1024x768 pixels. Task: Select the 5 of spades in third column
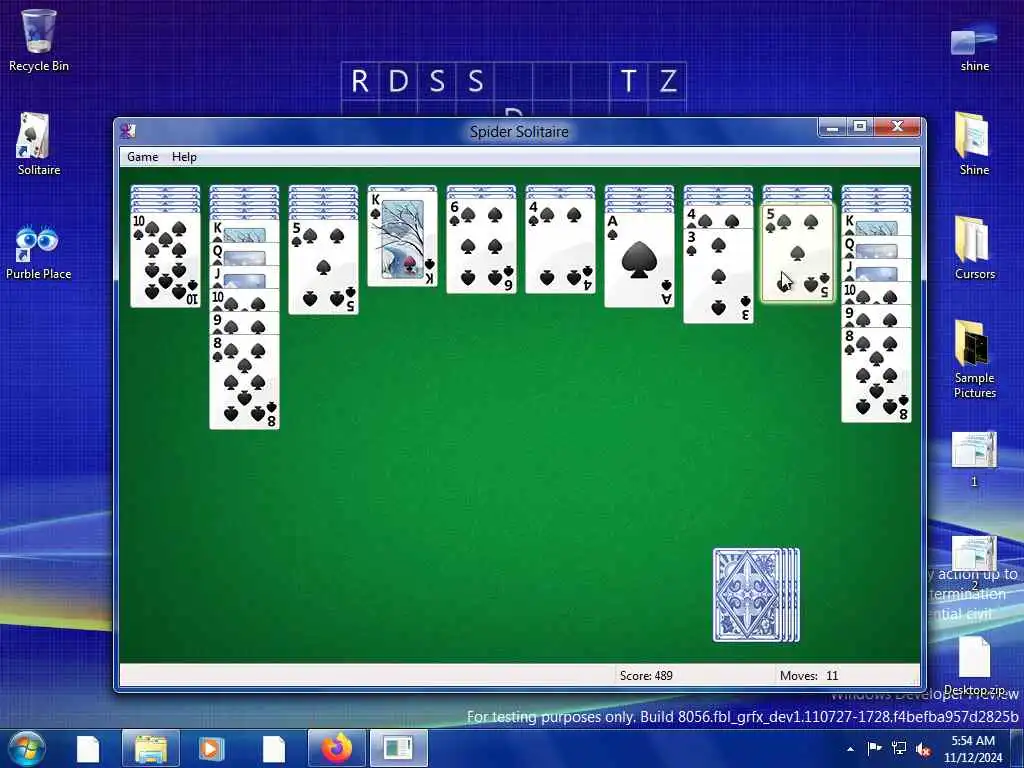pos(323,267)
